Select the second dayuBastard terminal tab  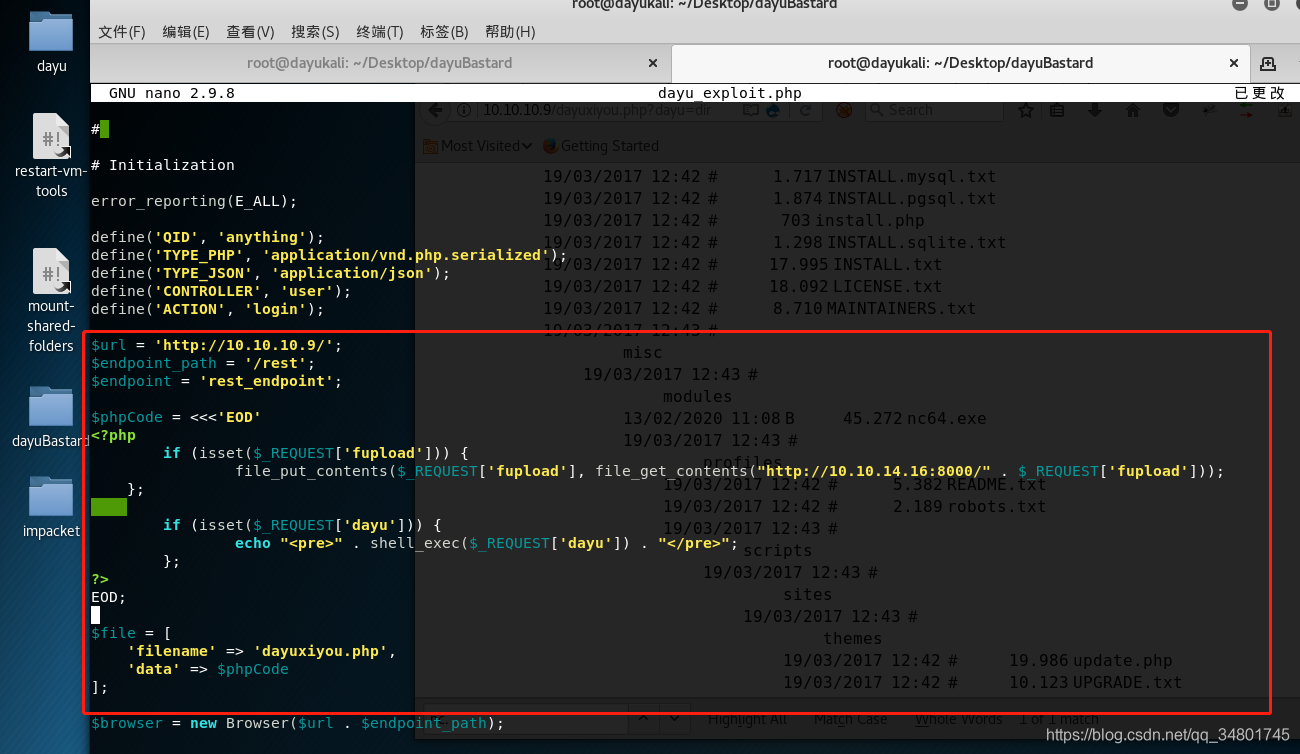pyautogui.click(x=960, y=63)
